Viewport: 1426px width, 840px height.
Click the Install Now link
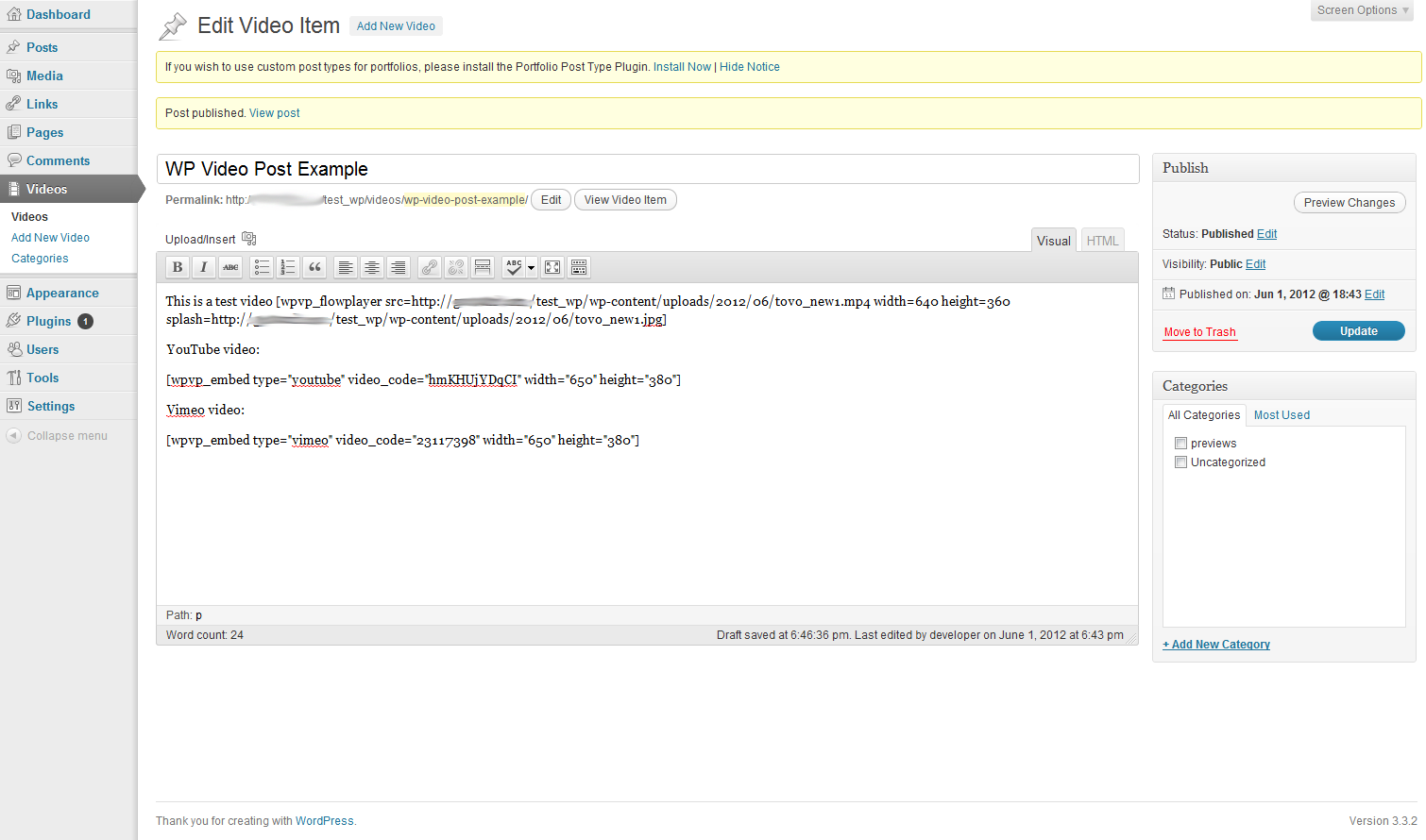pyautogui.click(x=682, y=67)
